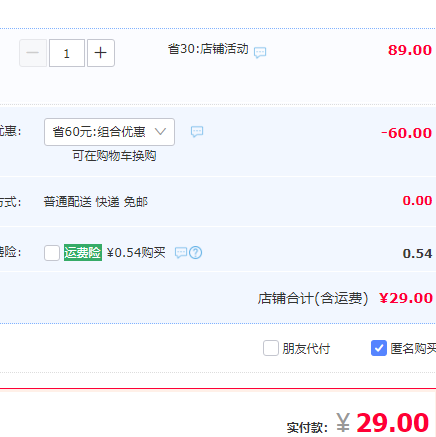Click the 普通配送 快递 免邮 delivery option
436x437 pixels.
pyautogui.click(x=96, y=202)
